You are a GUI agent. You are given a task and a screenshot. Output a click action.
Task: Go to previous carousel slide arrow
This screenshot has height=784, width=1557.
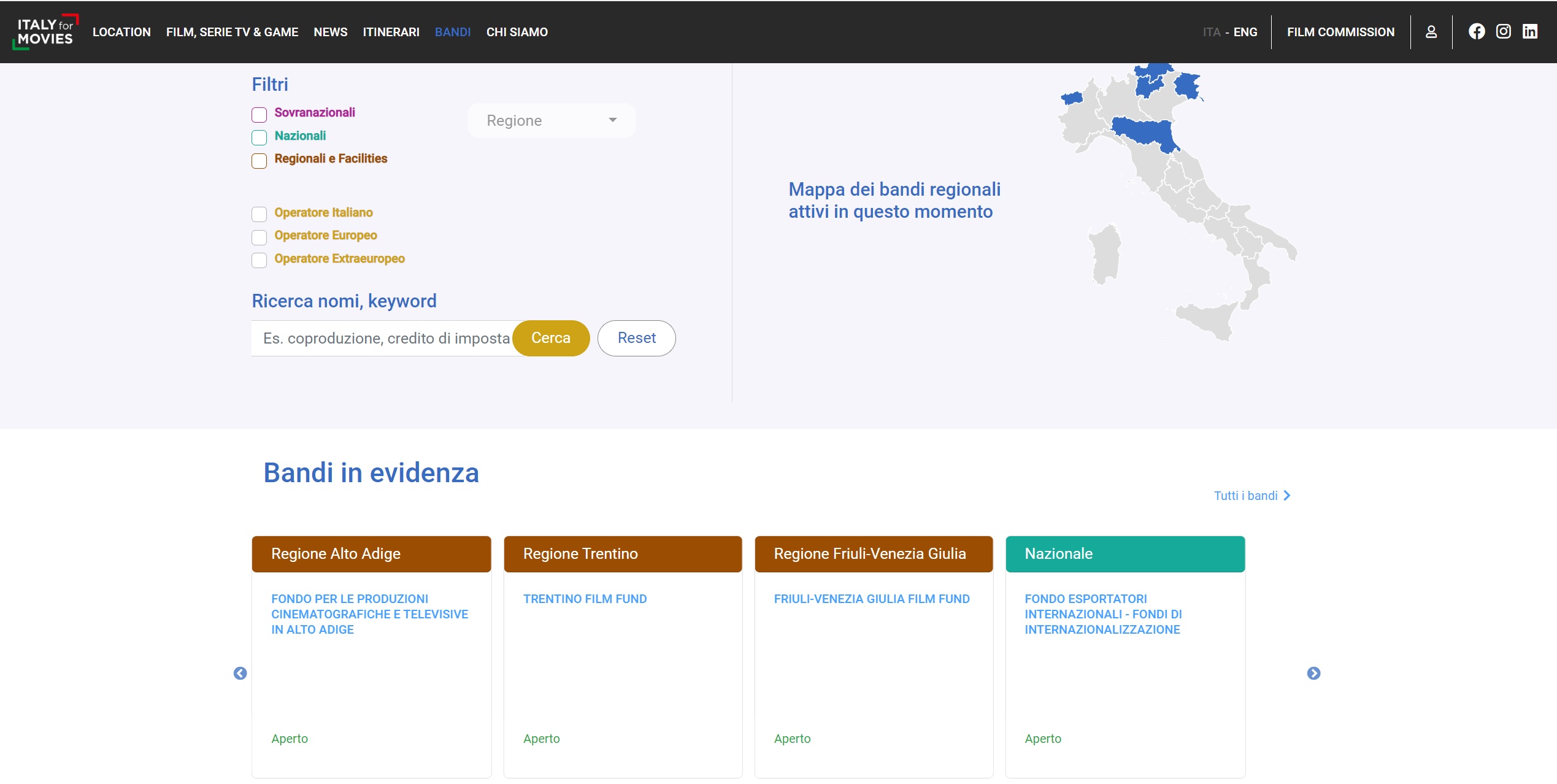coord(240,674)
